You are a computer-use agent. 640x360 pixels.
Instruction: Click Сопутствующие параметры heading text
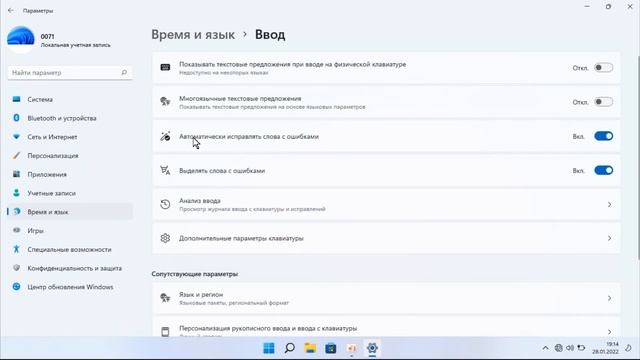click(x=195, y=274)
